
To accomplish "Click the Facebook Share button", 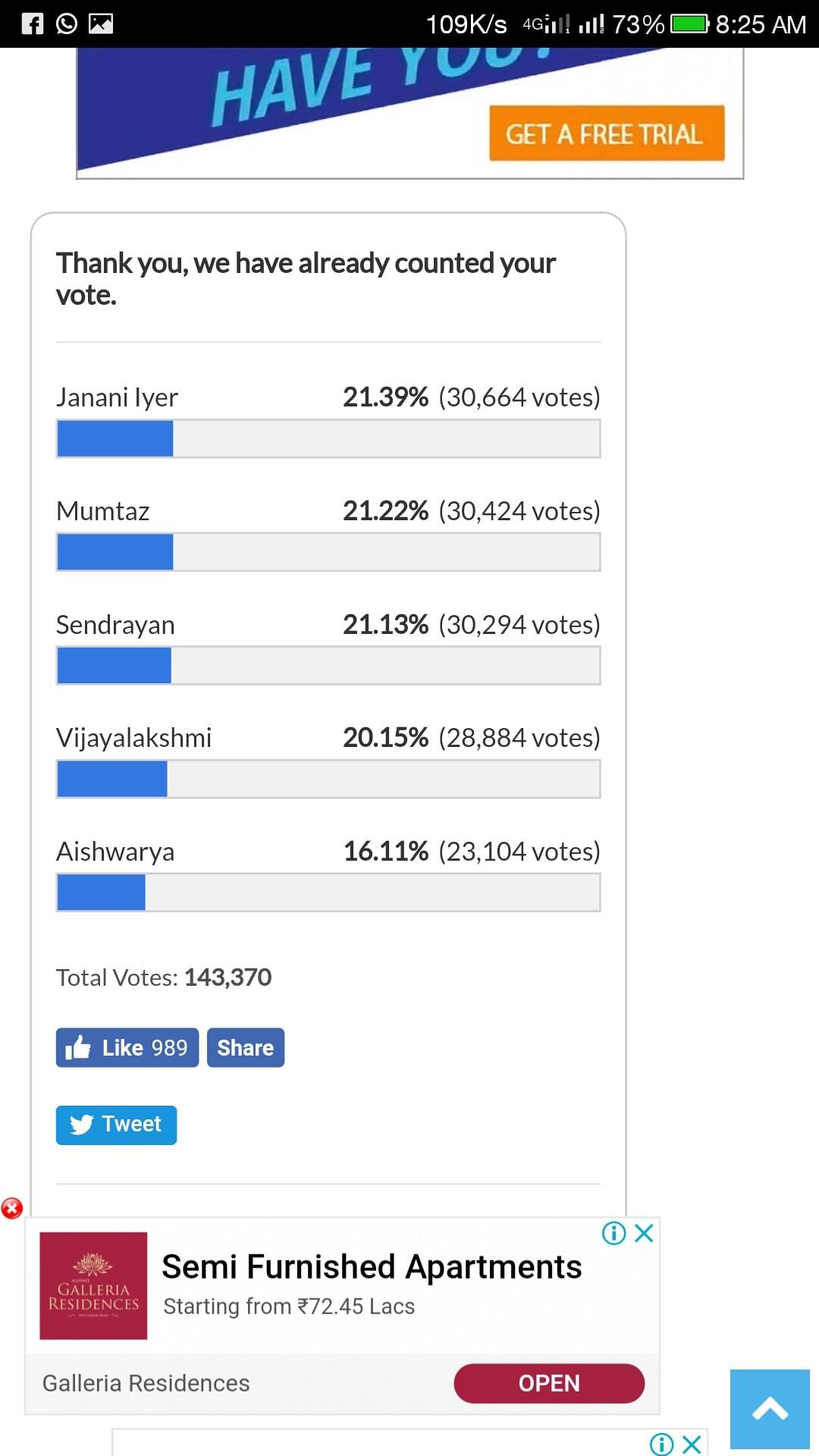I will pyautogui.click(x=246, y=1047).
